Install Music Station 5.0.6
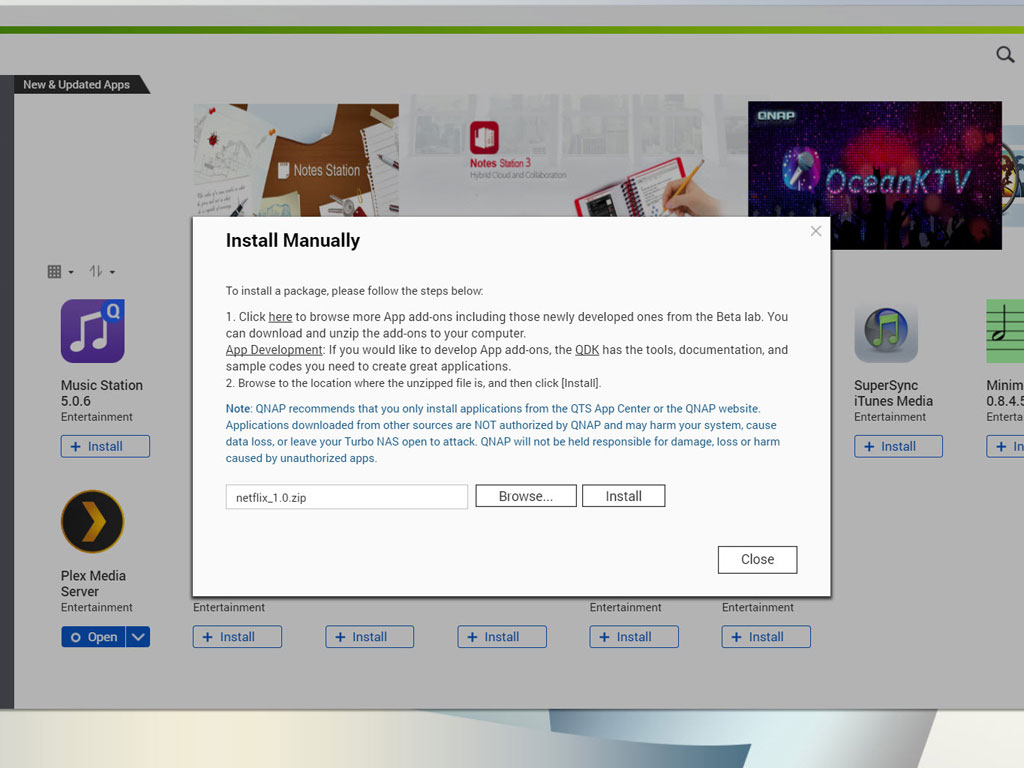Screen dimensions: 1024x768 click(x=105, y=447)
